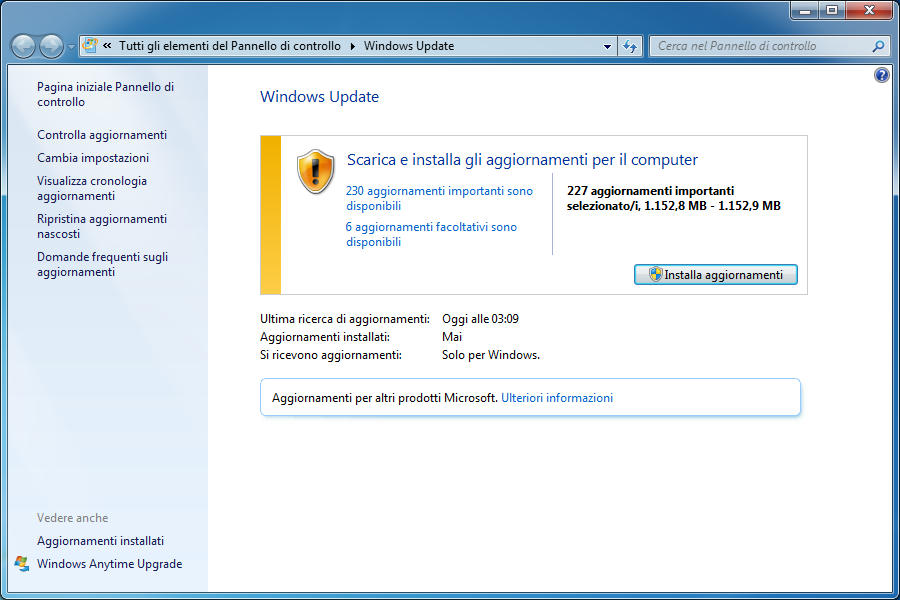Click the 'Aggiornamenti installati:' label
This screenshot has height=600, width=900.
pos(325,337)
